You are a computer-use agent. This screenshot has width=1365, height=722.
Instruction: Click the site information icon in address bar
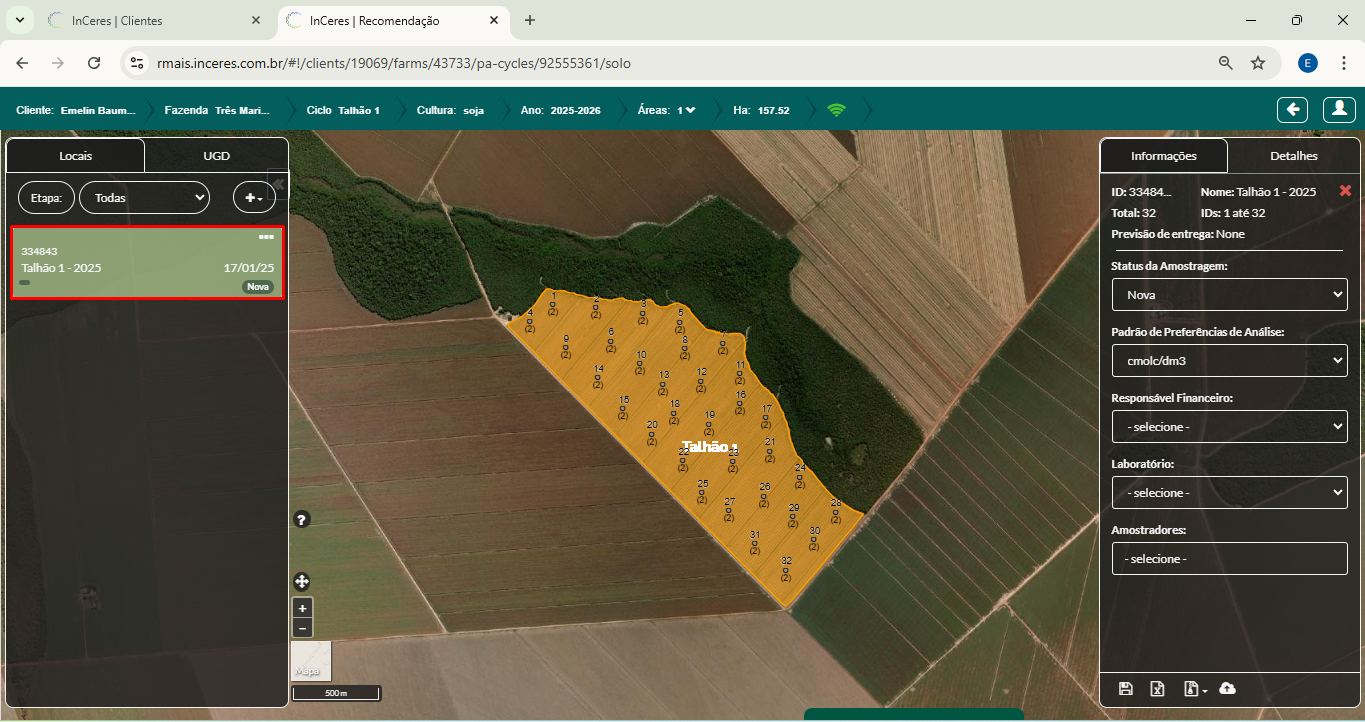coord(138,63)
